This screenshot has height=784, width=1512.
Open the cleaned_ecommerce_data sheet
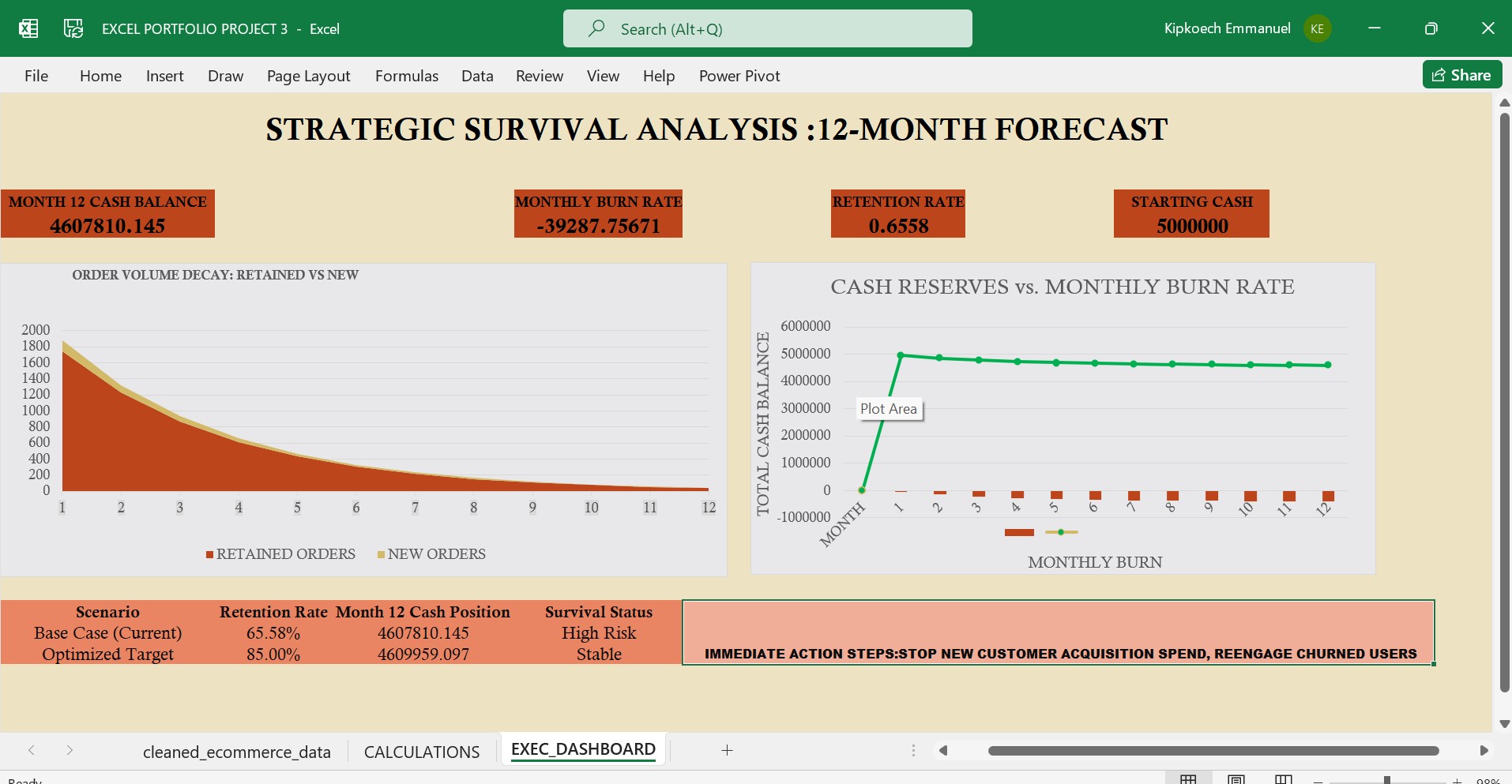(236, 752)
